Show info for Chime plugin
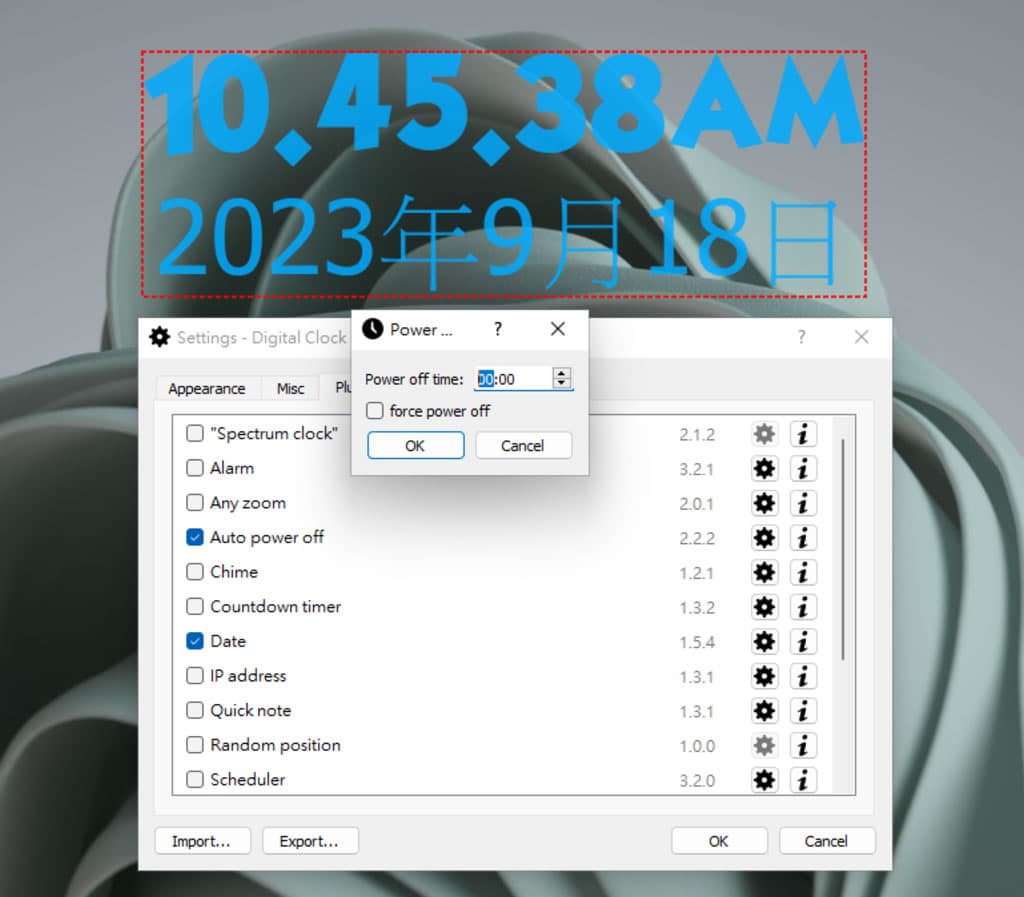The image size is (1024, 897). click(x=803, y=573)
